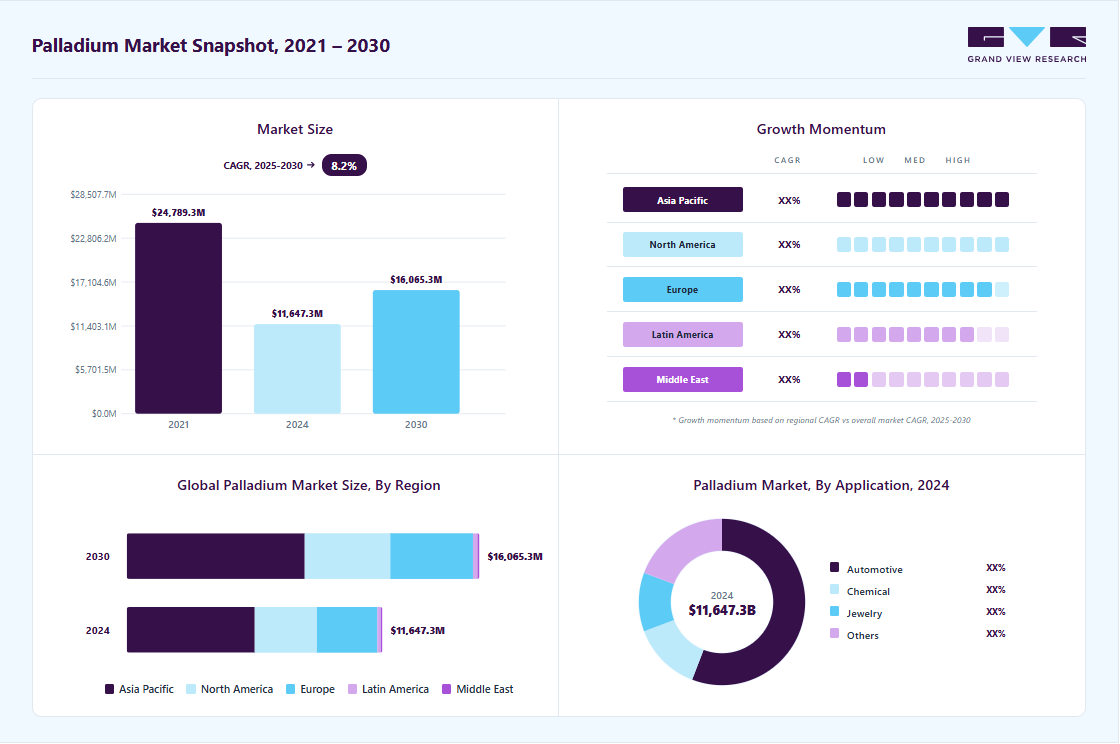1120x744 pixels.
Task: Click the Latin America growth momentum label
Action: (682, 334)
